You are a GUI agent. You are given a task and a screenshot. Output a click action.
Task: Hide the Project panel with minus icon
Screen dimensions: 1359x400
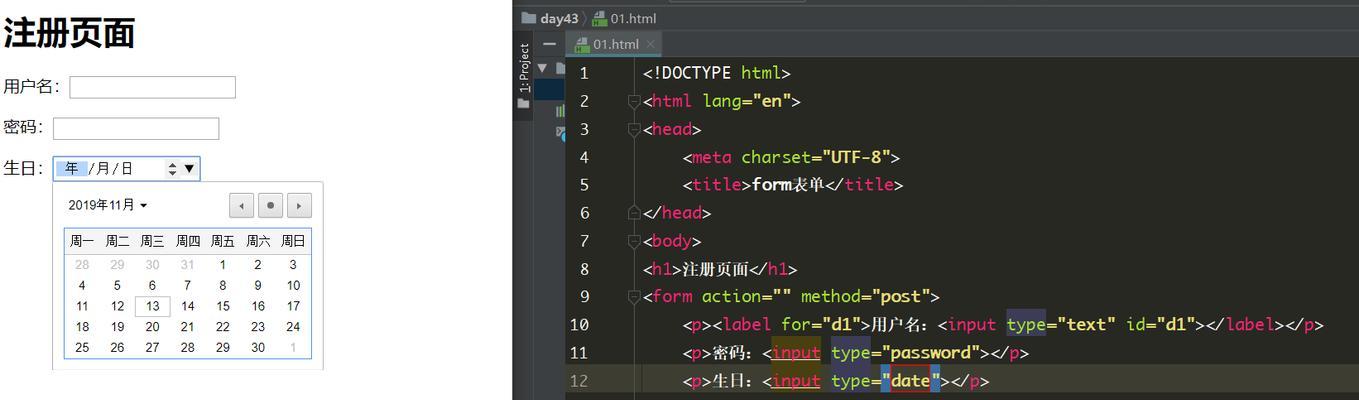coord(549,44)
